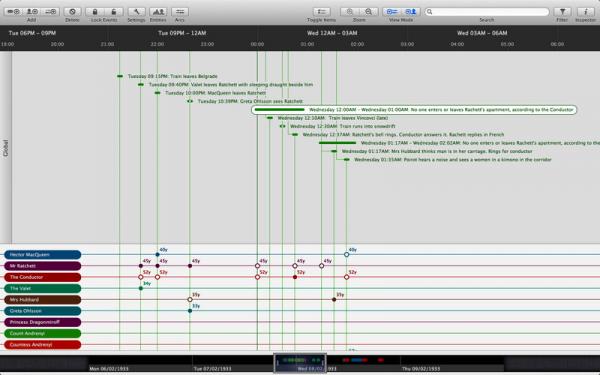Click the Arcs toolbar icon
This screenshot has height=375, width=600.
point(180,12)
